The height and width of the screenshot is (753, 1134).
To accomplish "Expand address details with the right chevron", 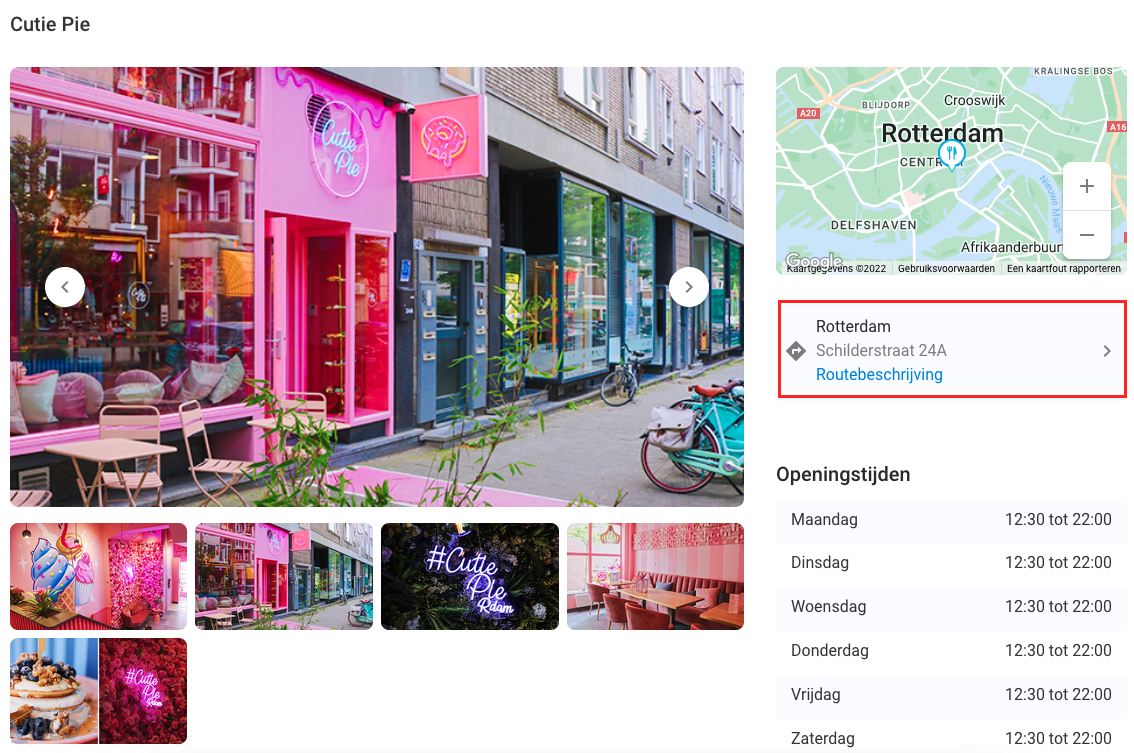I will (1107, 351).
